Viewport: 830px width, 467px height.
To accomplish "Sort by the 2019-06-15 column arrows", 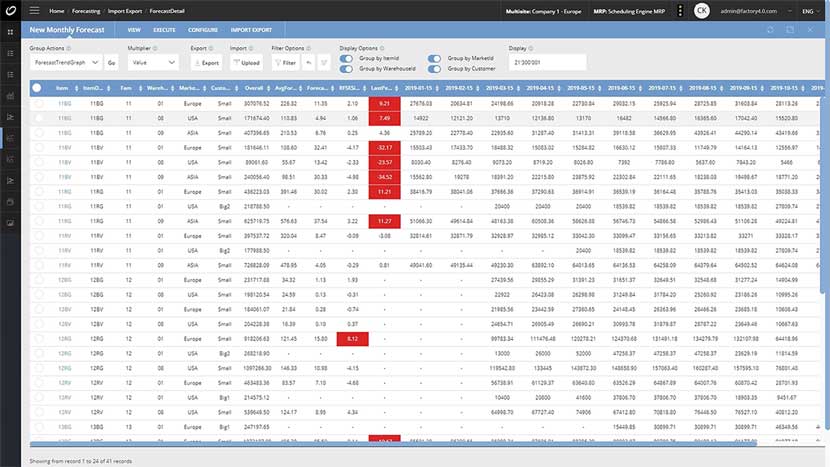I will [x=640, y=88].
